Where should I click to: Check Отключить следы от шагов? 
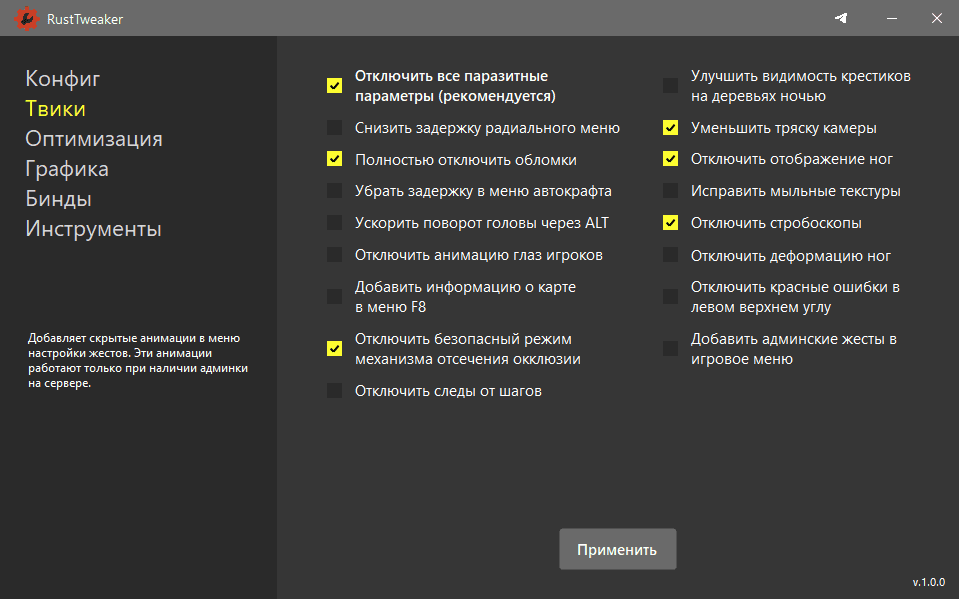pos(334,391)
